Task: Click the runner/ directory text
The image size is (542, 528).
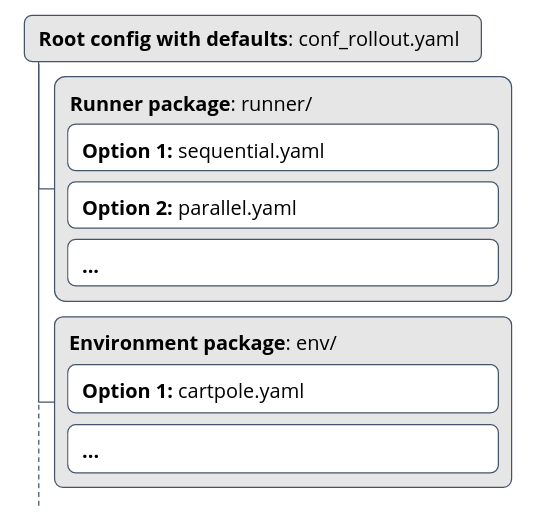Action: click(276, 104)
